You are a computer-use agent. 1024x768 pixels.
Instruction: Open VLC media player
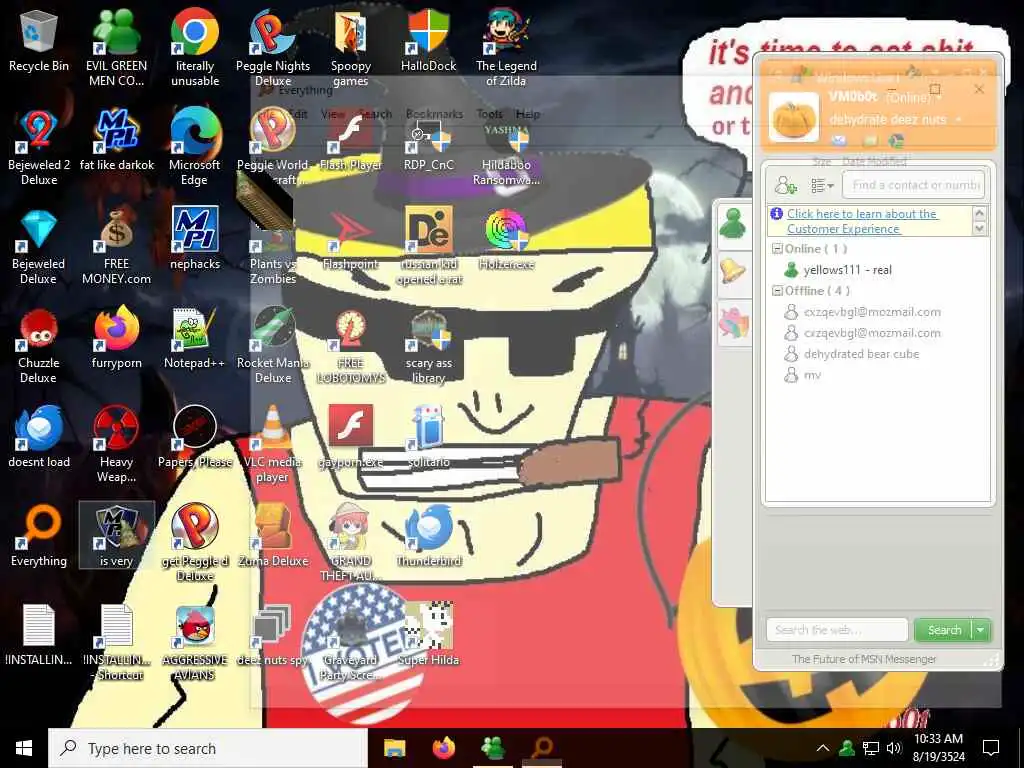tap(273, 444)
